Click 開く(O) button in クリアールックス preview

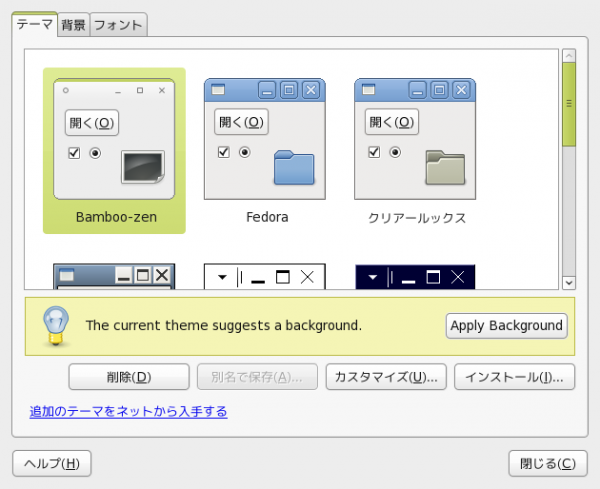coord(392,122)
